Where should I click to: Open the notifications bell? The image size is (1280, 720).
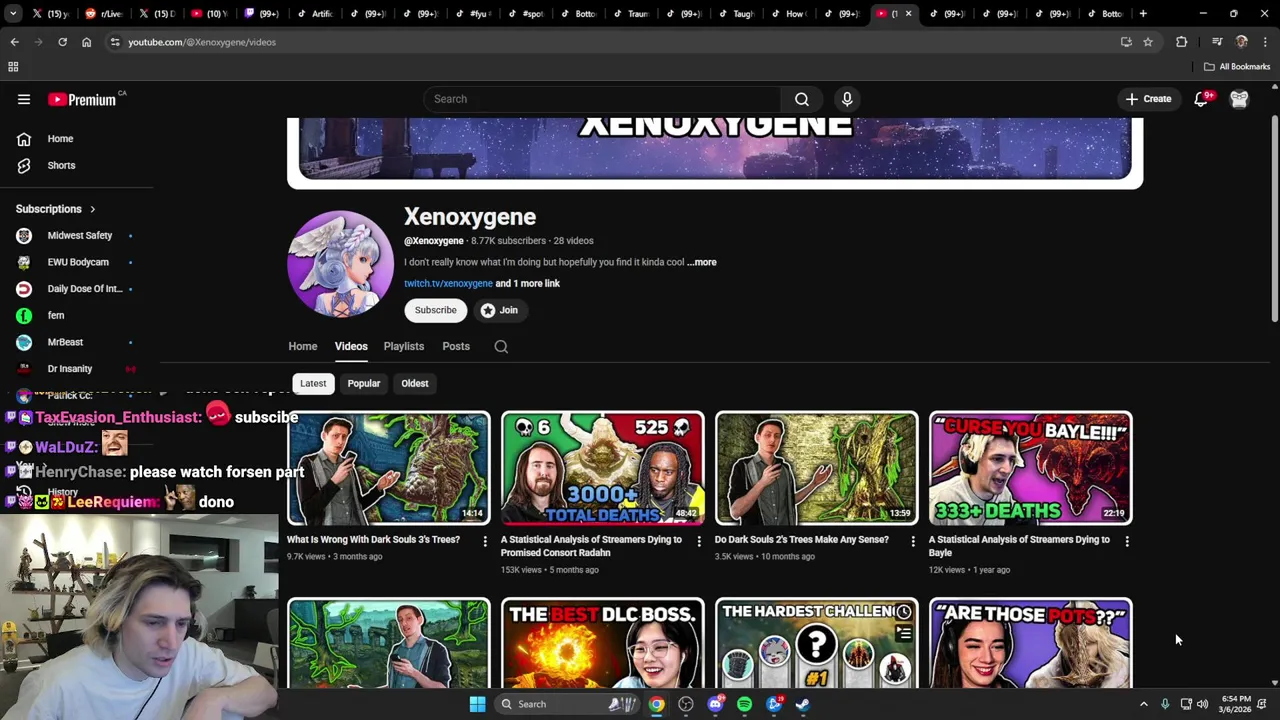coord(1201,99)
